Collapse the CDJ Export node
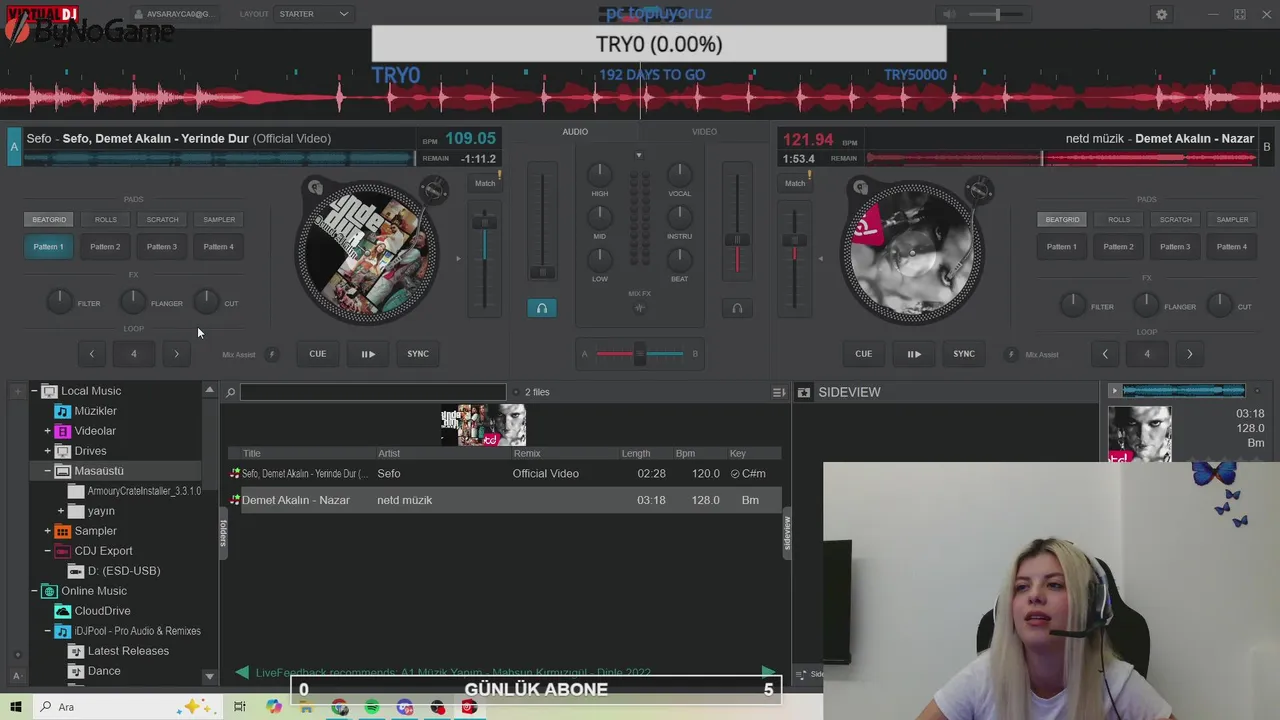 [x=47, y=551]
